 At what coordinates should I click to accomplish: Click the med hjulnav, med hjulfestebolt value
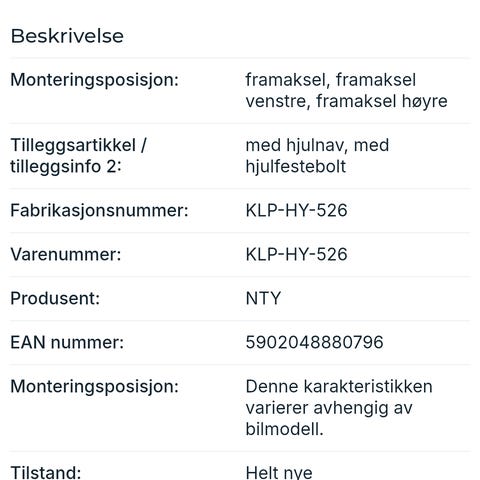point(317,156)
